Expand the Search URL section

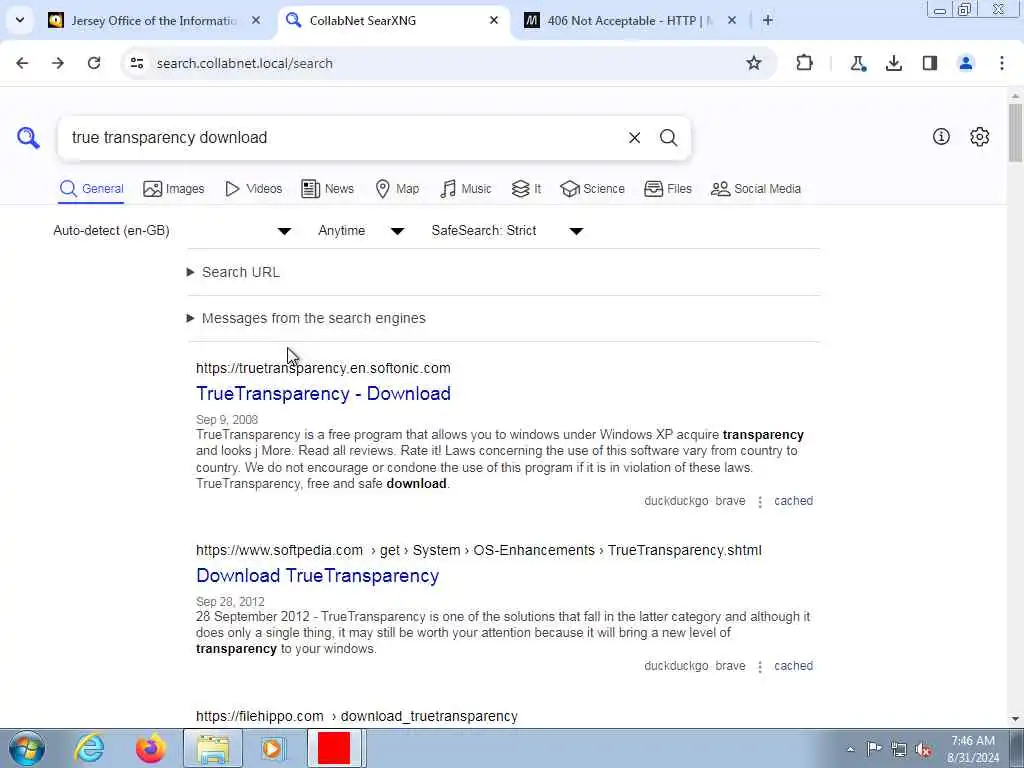pyautogui.click(x=233, y=272)
